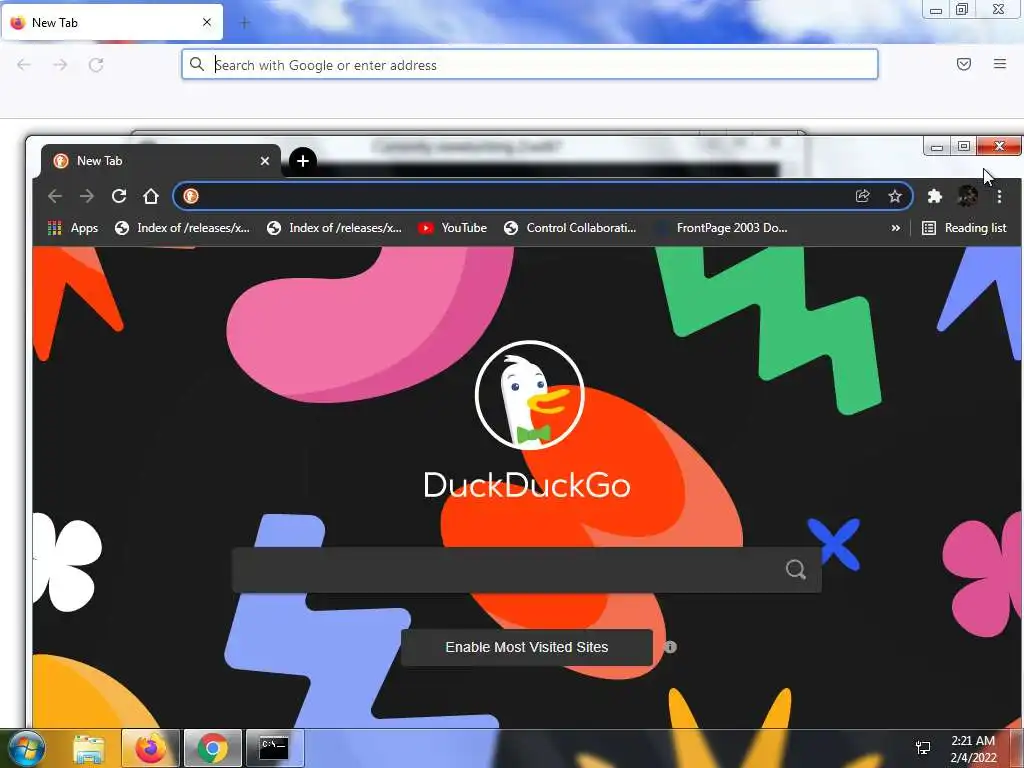This screenshot has width=1024, height=768.
Task: Open Chrome's home page icon
Action: (x=151, y=196)
